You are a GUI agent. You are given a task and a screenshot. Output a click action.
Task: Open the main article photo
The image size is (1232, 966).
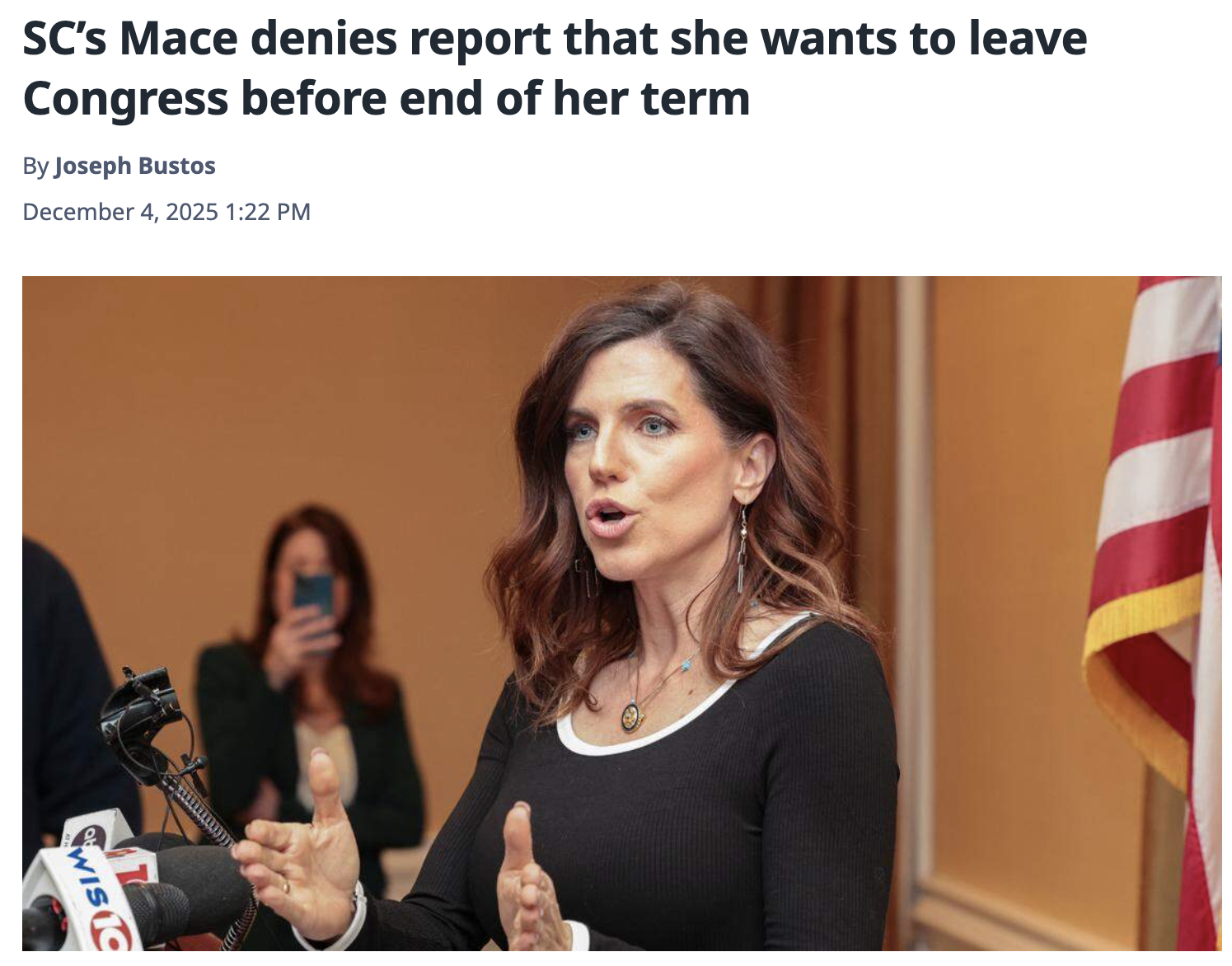coord(622,613)
